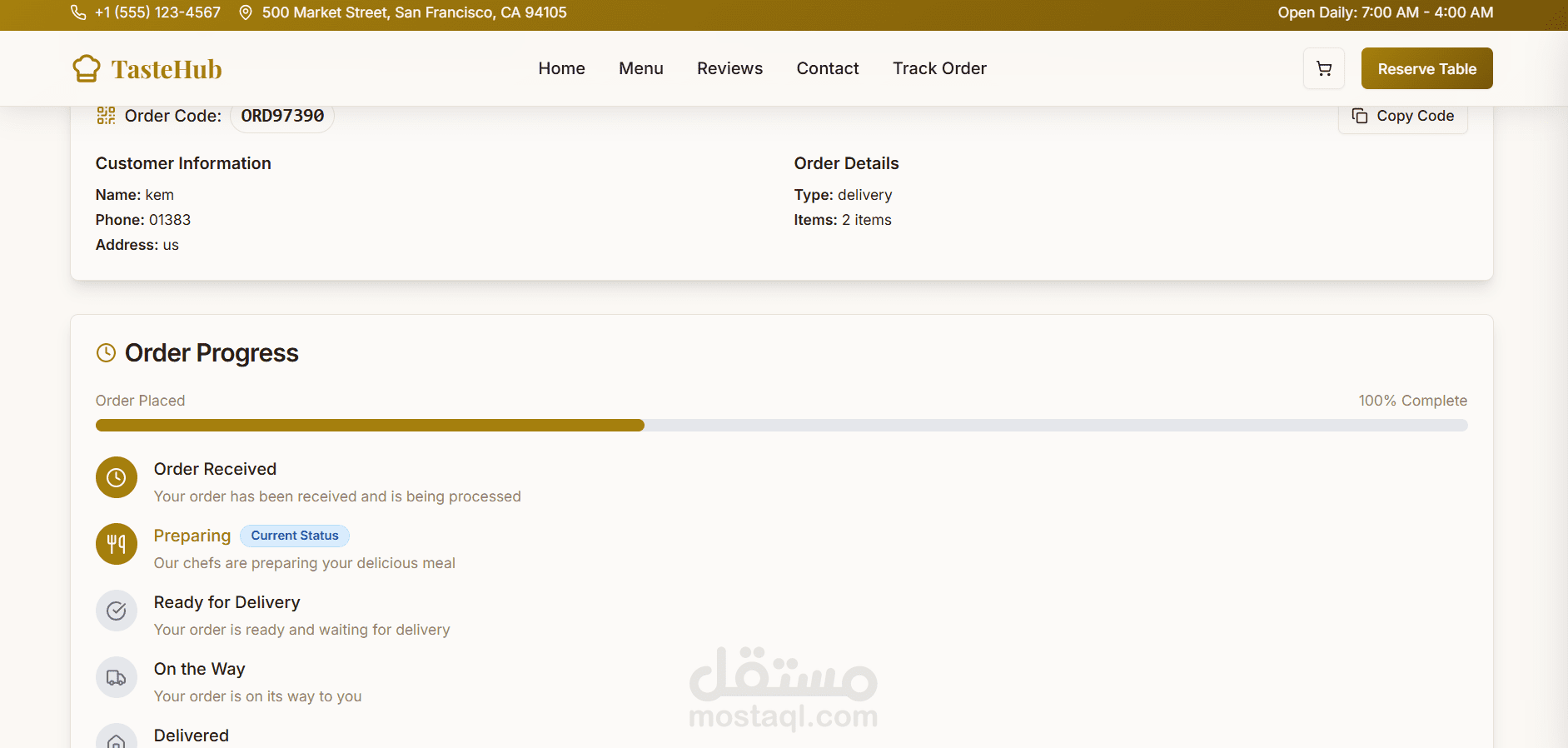Click the Type: delivery line

[x=844, y=195]
